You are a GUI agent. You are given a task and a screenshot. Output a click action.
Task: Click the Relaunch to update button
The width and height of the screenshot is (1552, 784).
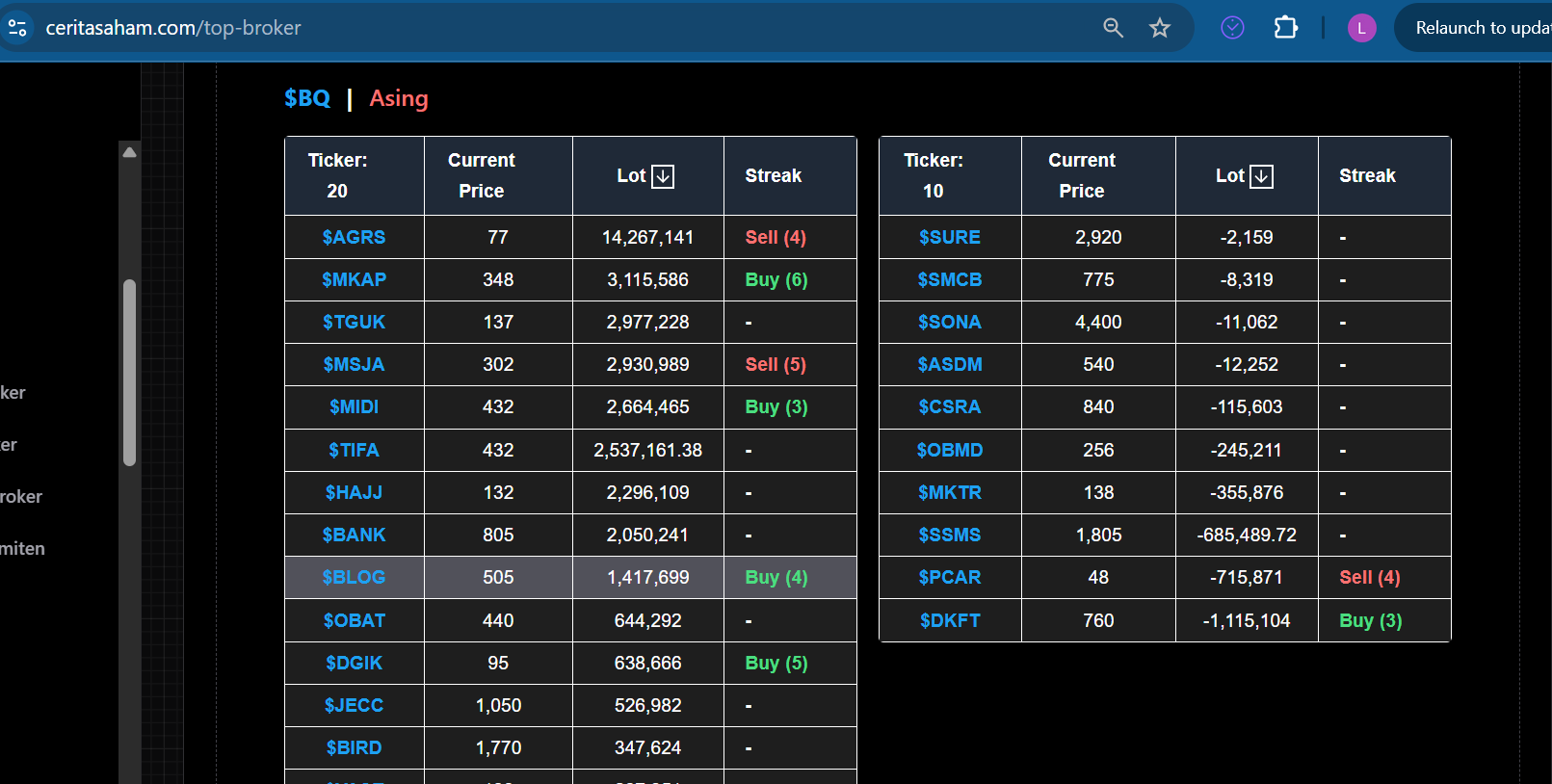coord(1481,28)
